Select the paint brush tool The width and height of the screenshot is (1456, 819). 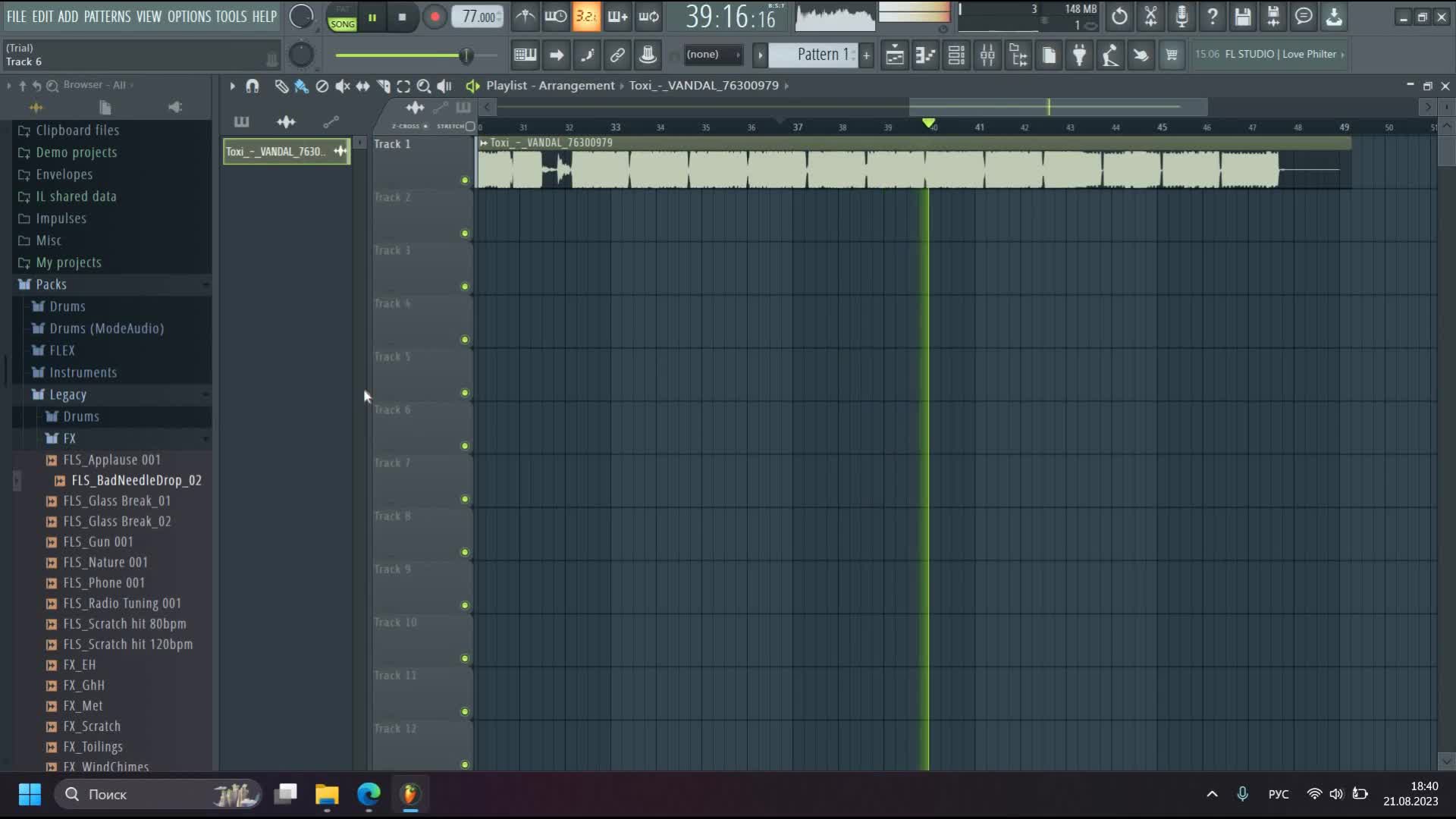coord(301,86)
